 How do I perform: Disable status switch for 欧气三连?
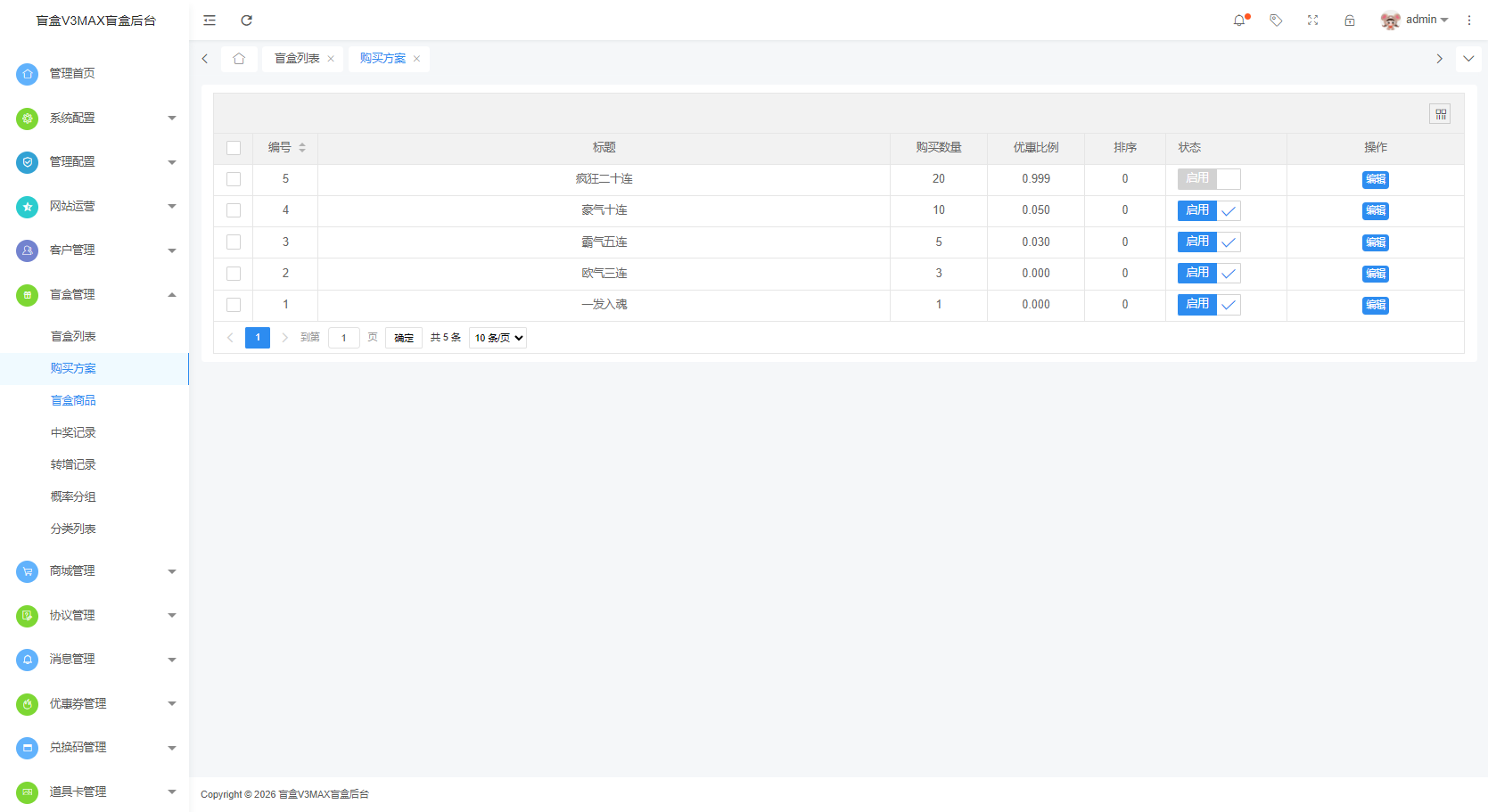(1209, 274)
